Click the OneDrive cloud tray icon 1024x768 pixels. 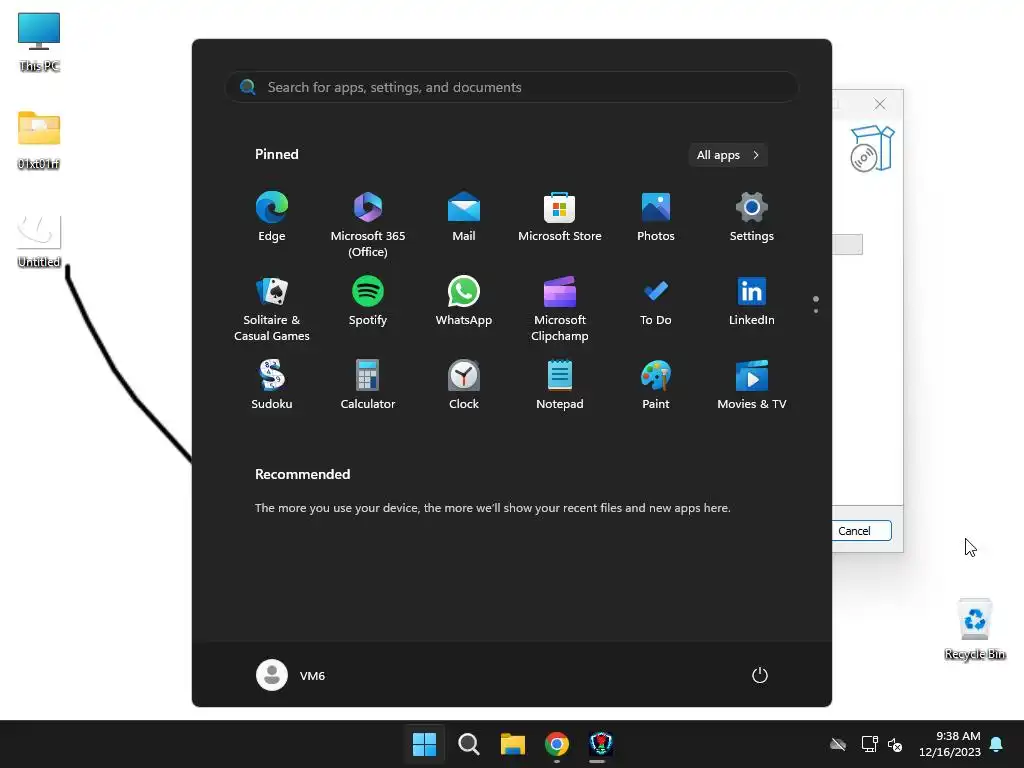coord(838,744)
